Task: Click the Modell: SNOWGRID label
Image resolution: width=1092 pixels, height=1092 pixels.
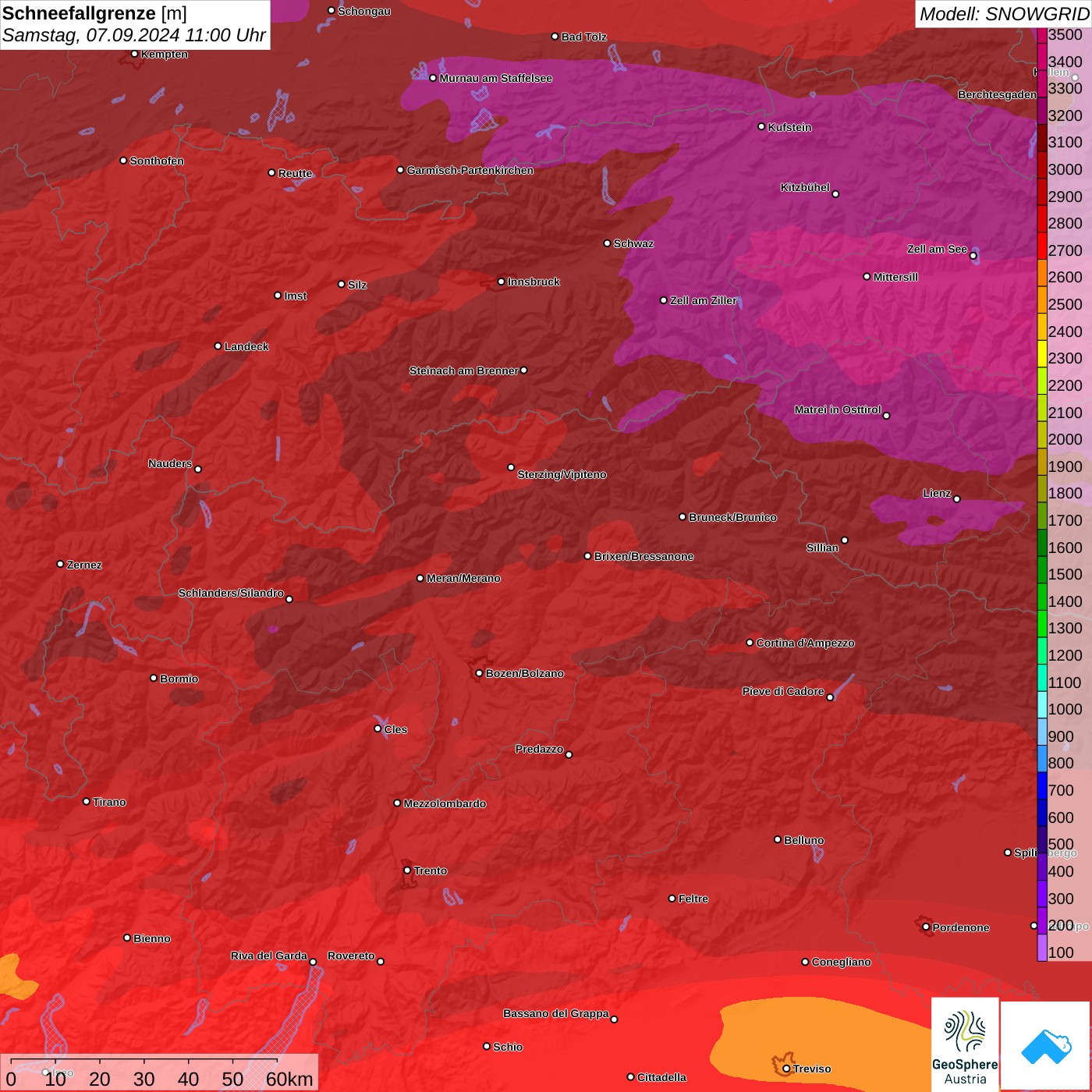Action: (x=1004, y=14)
